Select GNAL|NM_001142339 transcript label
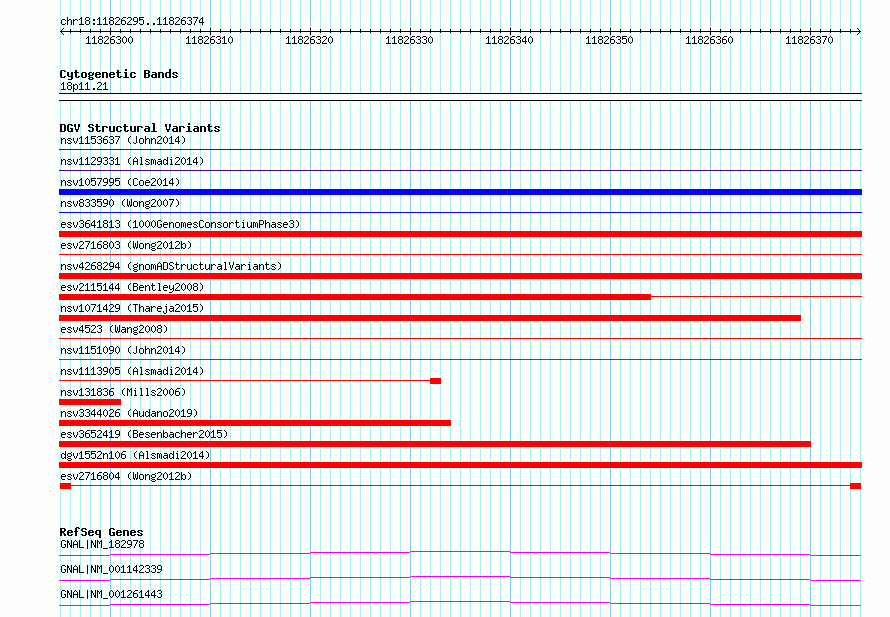This screenshot has width=890, height=617. (111, 569)
